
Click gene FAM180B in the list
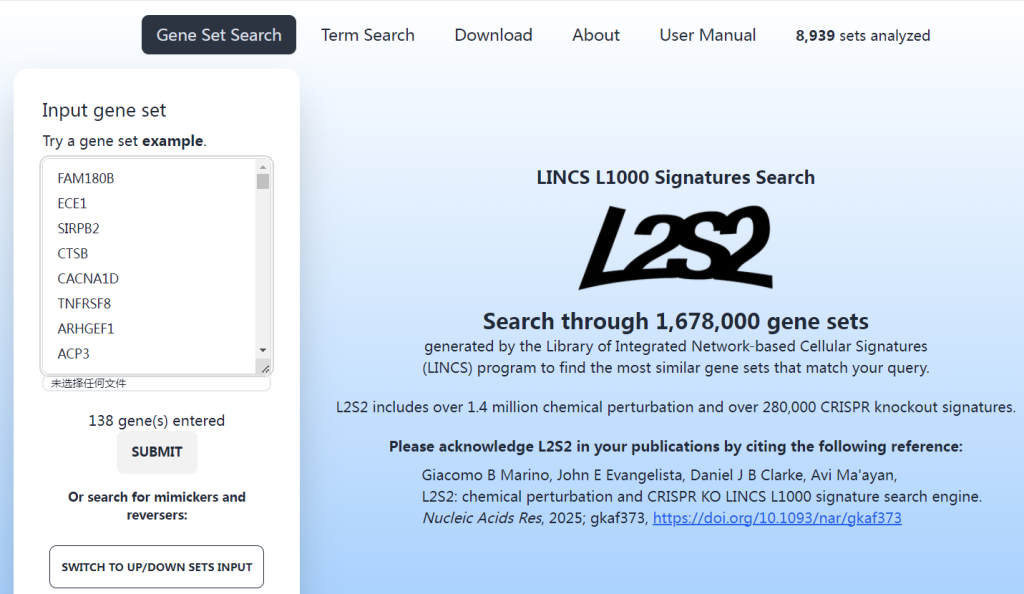pos(86,178)
